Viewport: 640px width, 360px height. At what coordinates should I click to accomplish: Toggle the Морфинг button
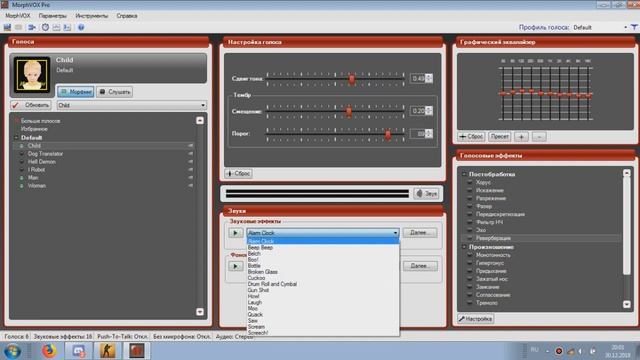76,92
